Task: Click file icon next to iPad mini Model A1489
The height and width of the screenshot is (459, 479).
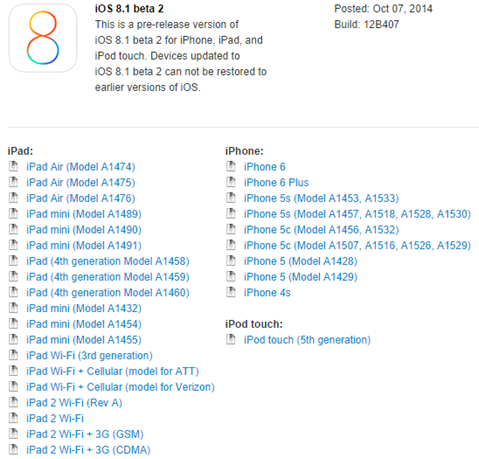Action: 14,213
